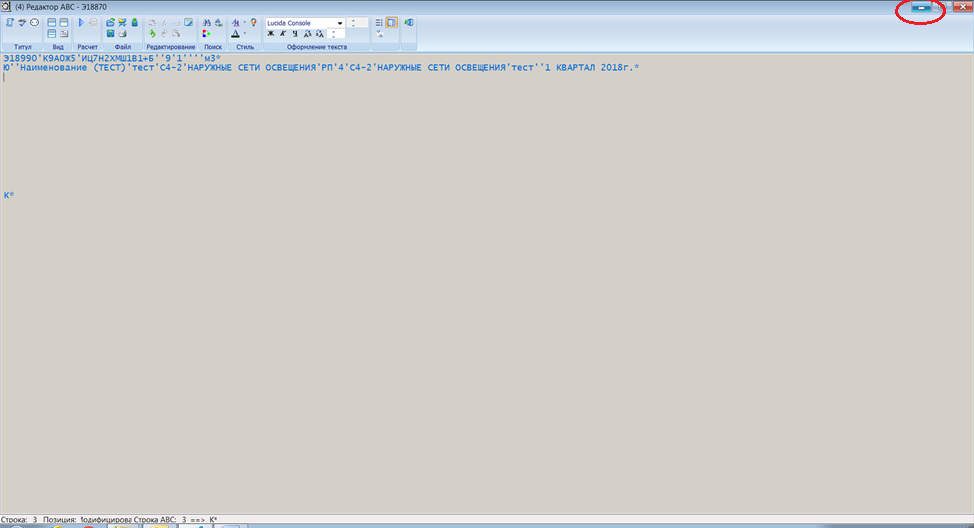Click 'Строка АВС: 3 ==> K*' status entry
This screenshot has width=974, height=528.
click(x=176, y=519)
